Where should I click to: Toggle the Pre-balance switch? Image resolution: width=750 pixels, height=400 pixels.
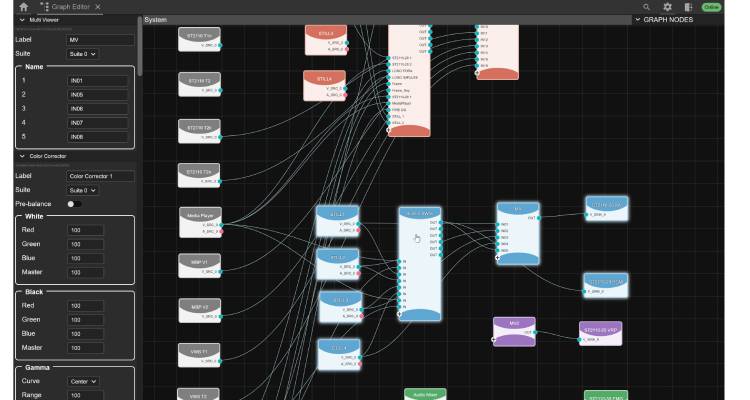(73, 204)
